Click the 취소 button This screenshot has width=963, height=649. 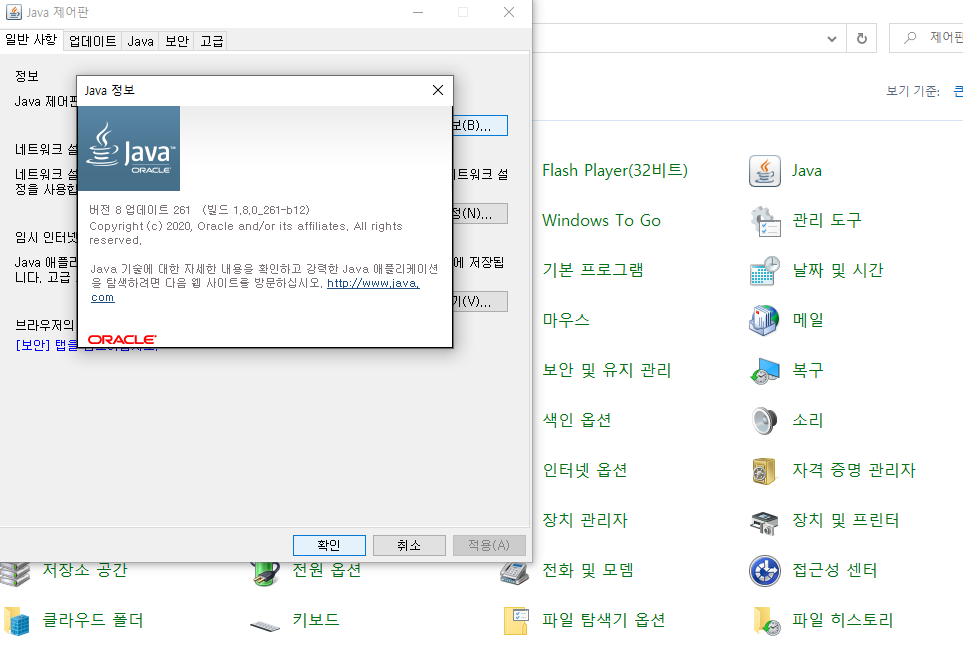(409, 545)
